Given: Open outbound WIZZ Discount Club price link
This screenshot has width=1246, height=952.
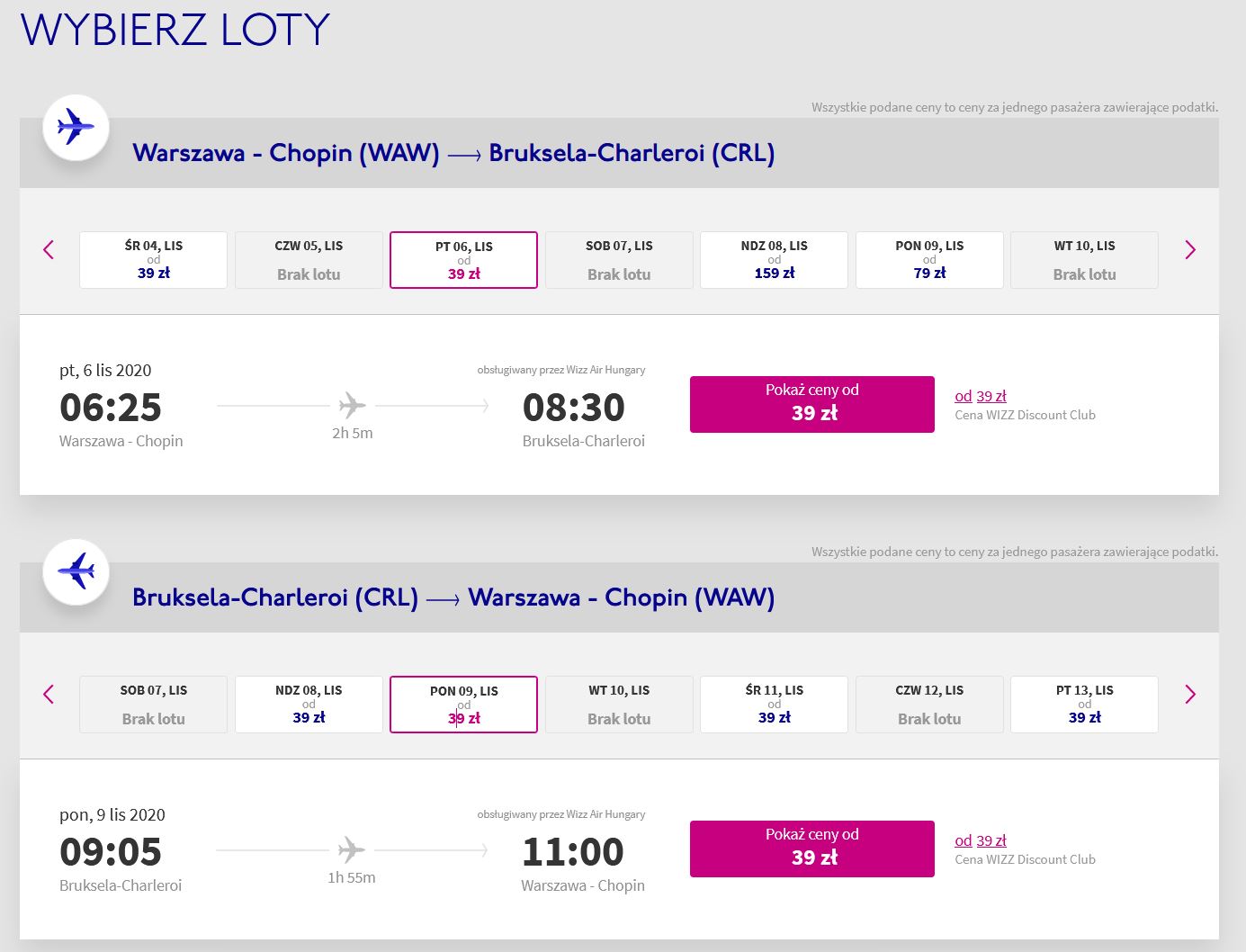Looking at the screenshot, I should tap(981, 396).
